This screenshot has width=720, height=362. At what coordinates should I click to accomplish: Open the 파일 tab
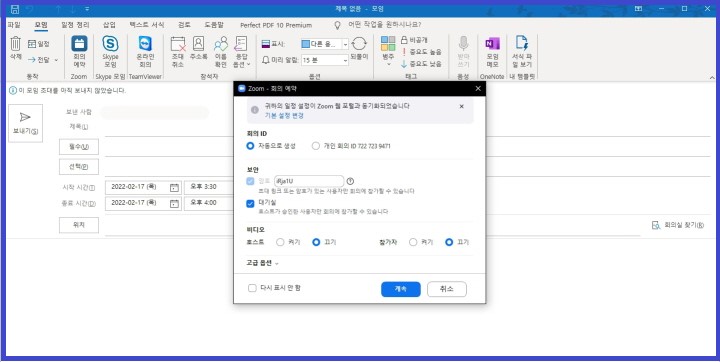pos(14,25)
